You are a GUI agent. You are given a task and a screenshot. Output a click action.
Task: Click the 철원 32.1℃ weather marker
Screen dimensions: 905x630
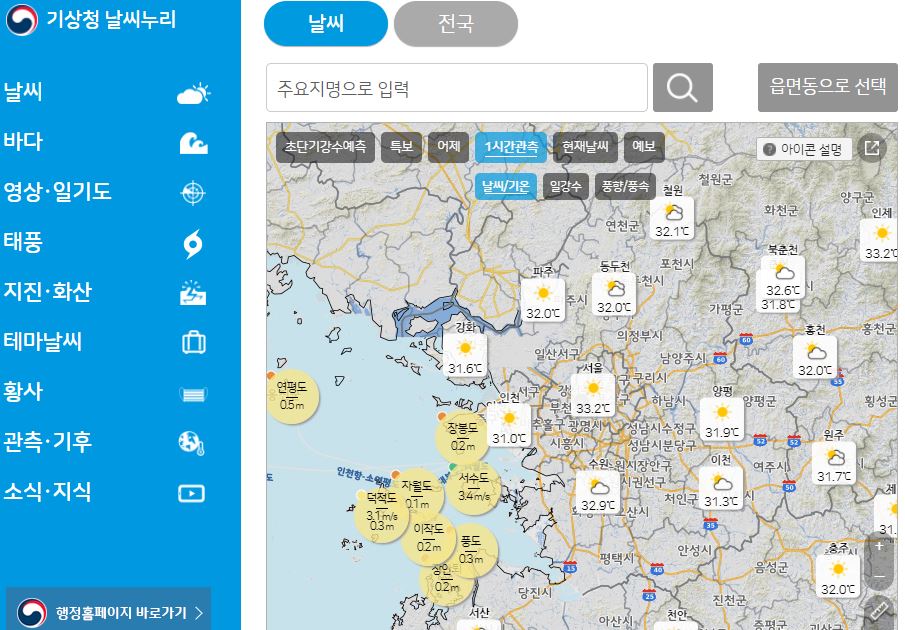[x=672, y=218]
